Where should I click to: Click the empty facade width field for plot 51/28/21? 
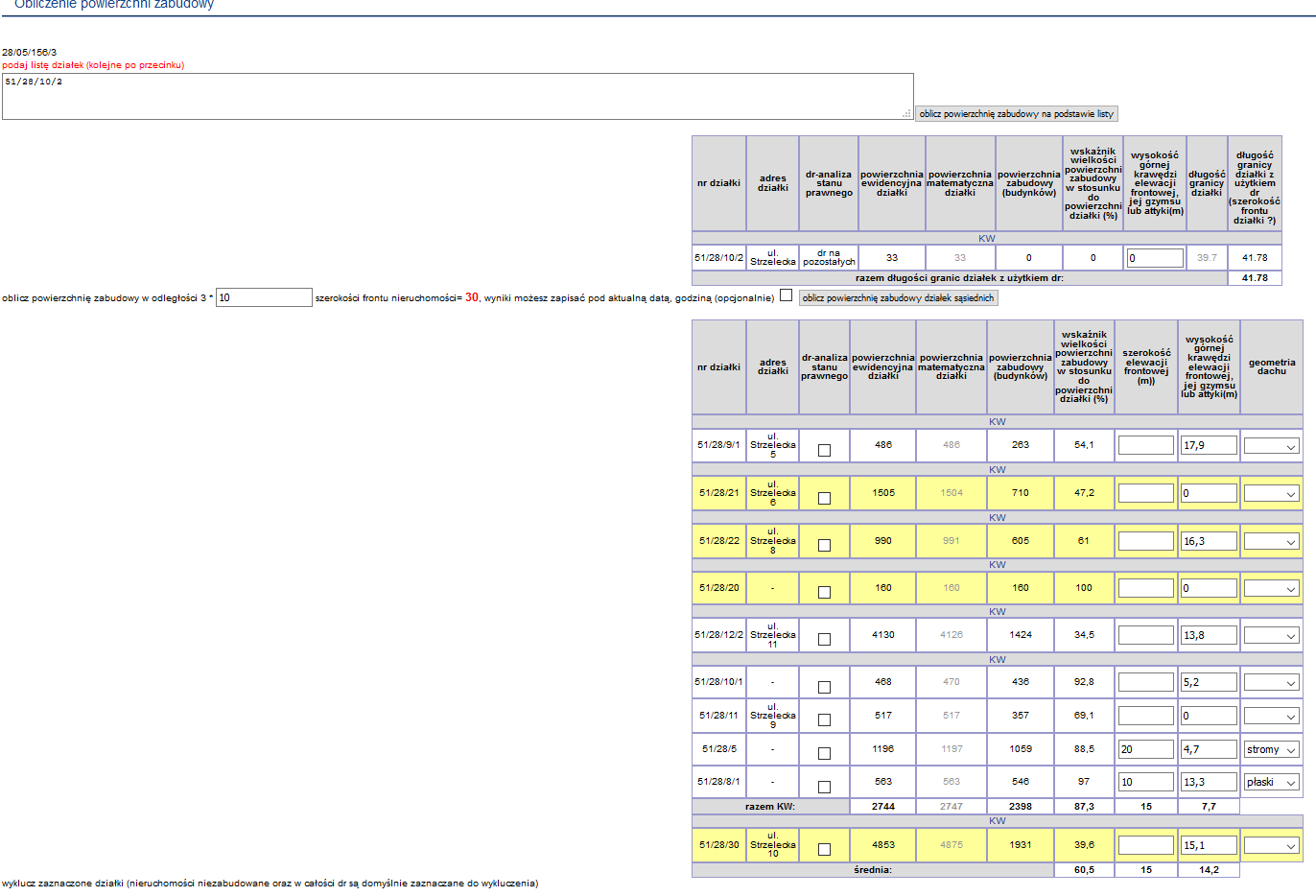pos(1145,493)
